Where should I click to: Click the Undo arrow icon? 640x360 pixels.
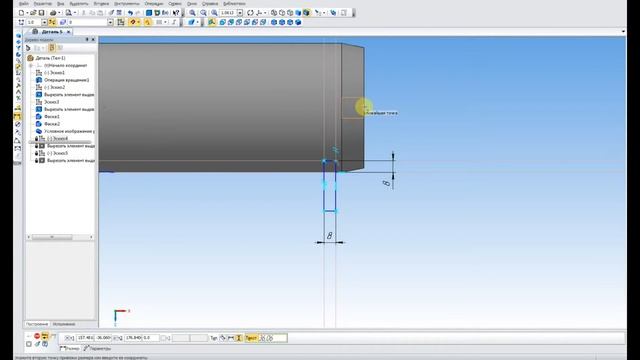coord(130,13)
